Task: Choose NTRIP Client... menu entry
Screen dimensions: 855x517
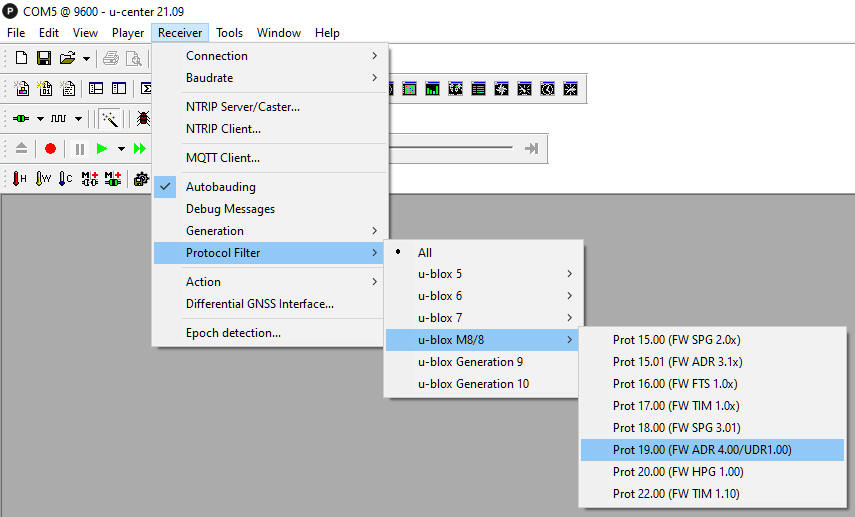Action: pyautogui.click(x=270, y=129)
